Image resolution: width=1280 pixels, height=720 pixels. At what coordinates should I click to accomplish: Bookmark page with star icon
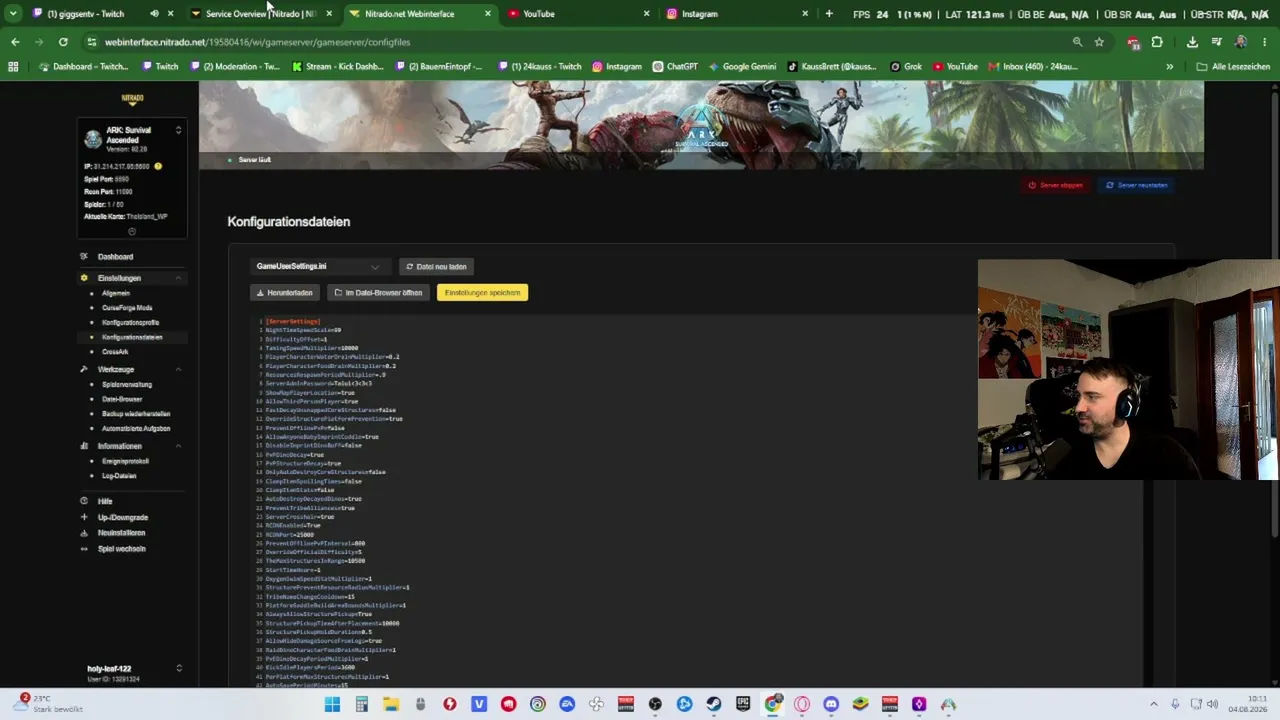tap(1099, 42)
